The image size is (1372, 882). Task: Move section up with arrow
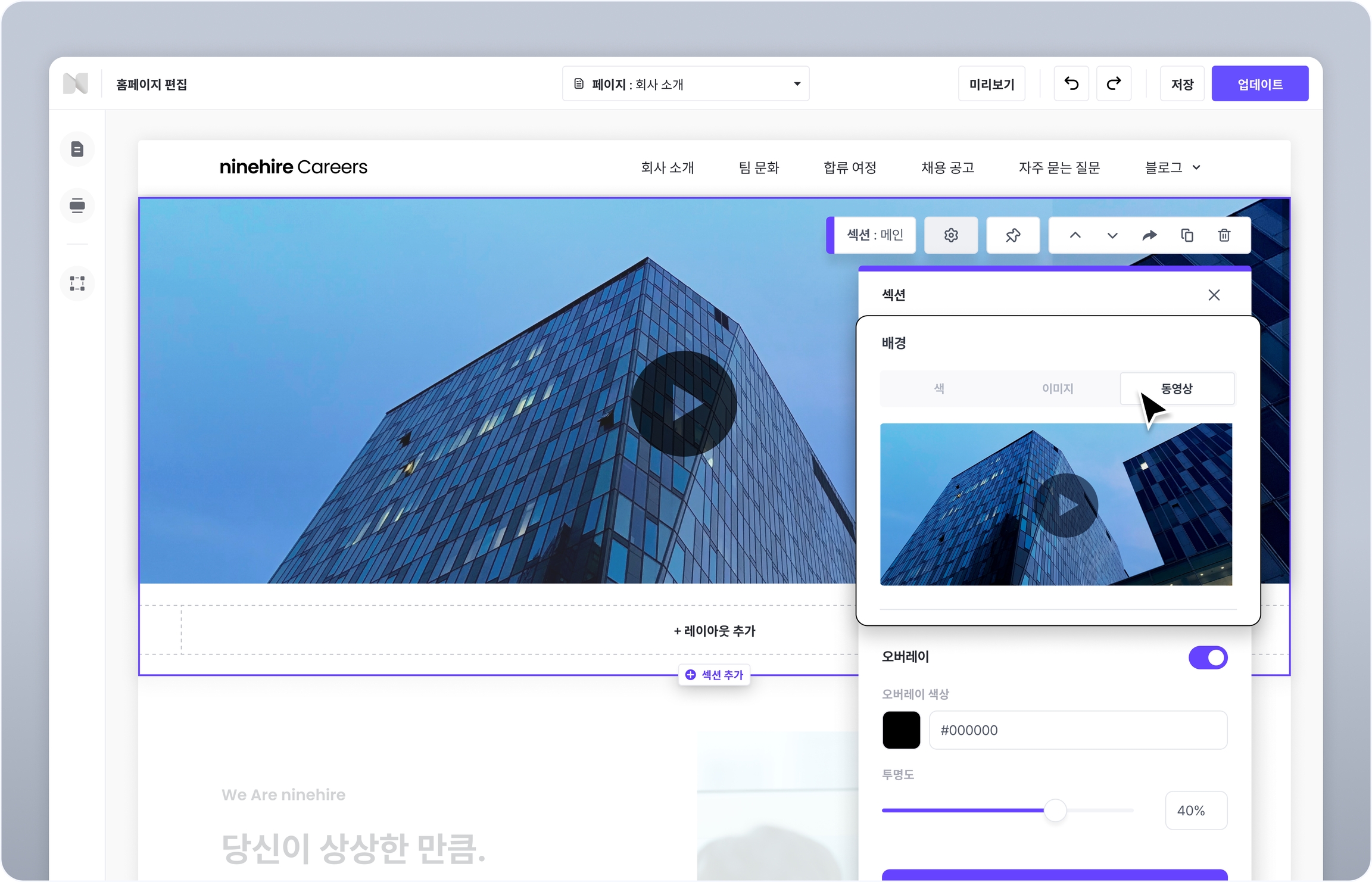point(1075,235)
